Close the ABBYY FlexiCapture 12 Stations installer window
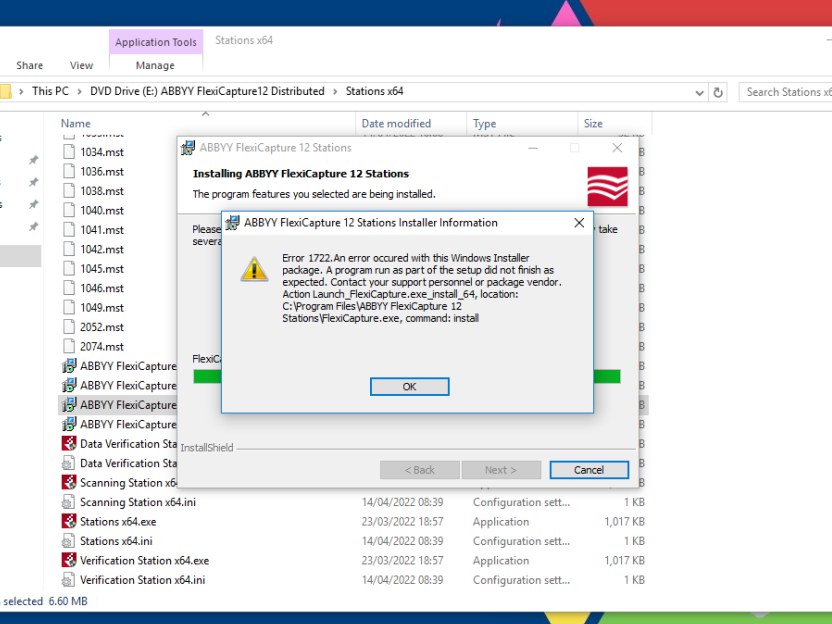 pos(617,148)
